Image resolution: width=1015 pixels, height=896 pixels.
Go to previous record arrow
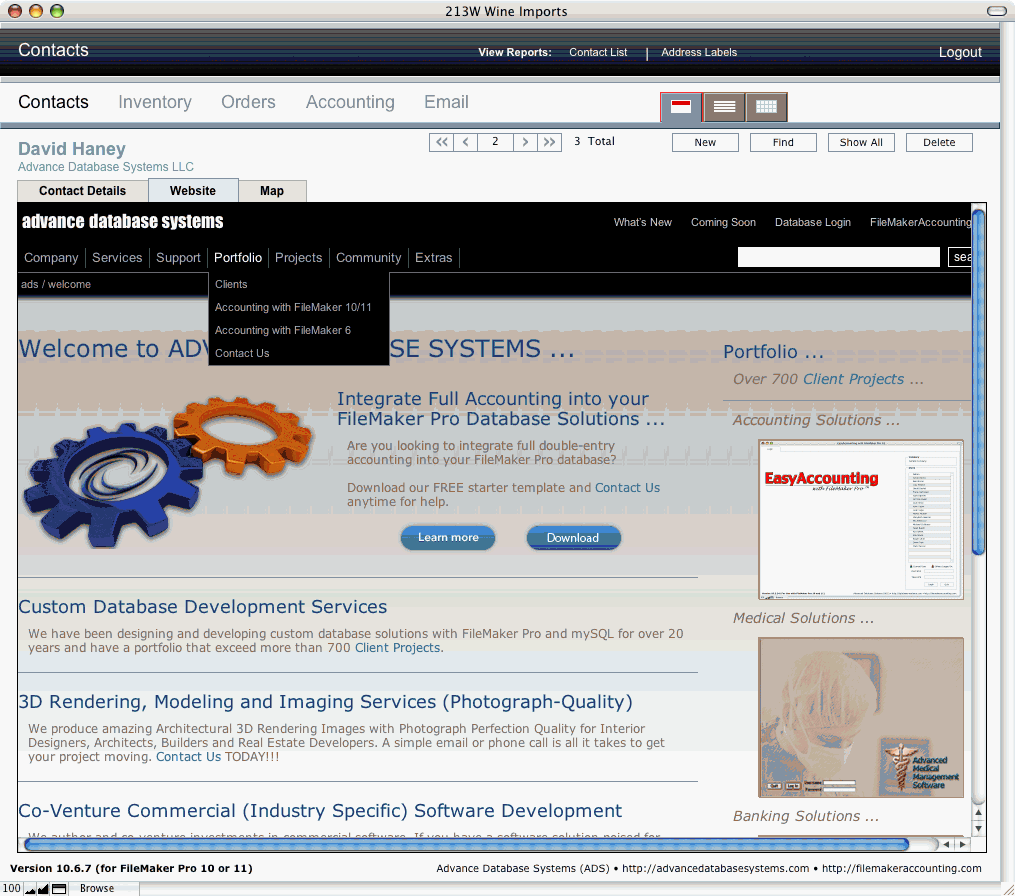pos(465,142)
